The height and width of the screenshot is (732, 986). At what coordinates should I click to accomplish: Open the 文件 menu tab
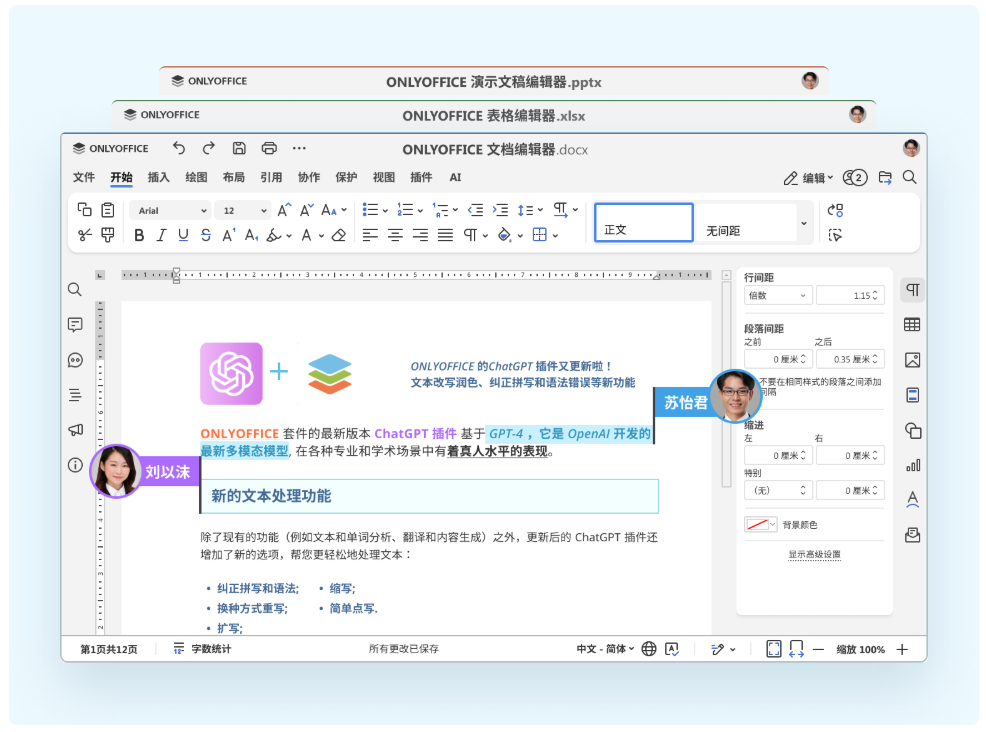tap(84, 177)
